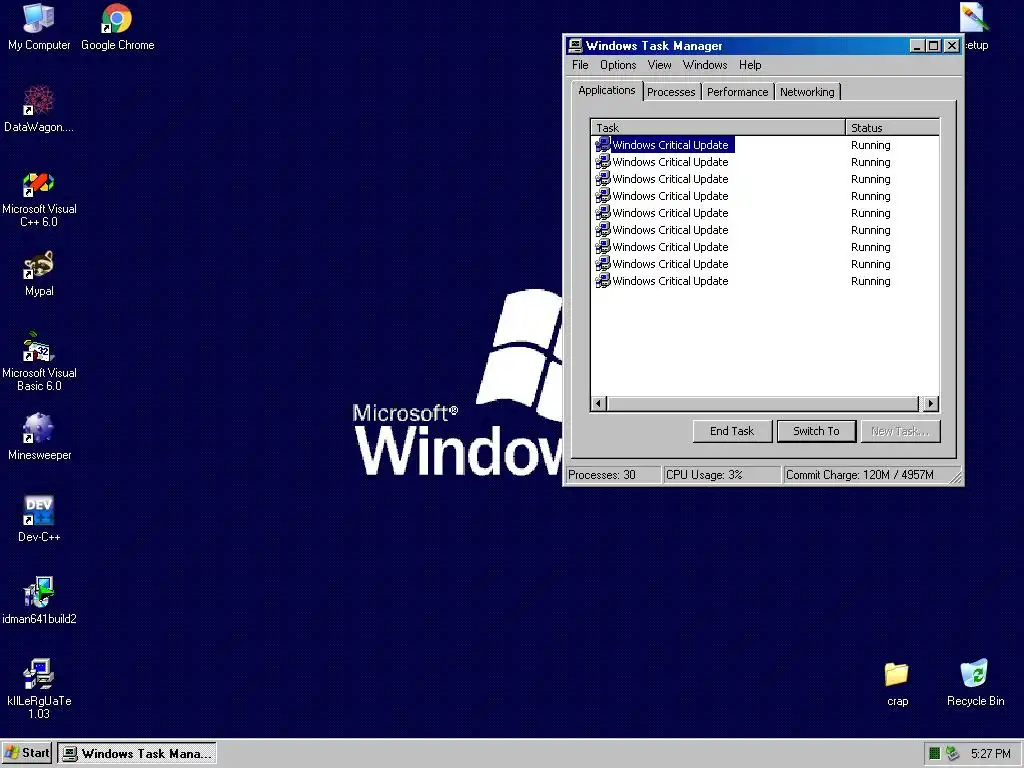Switch to the Networking tab
This screenshot has width=1024, height=768.
(x=807, y=92)
